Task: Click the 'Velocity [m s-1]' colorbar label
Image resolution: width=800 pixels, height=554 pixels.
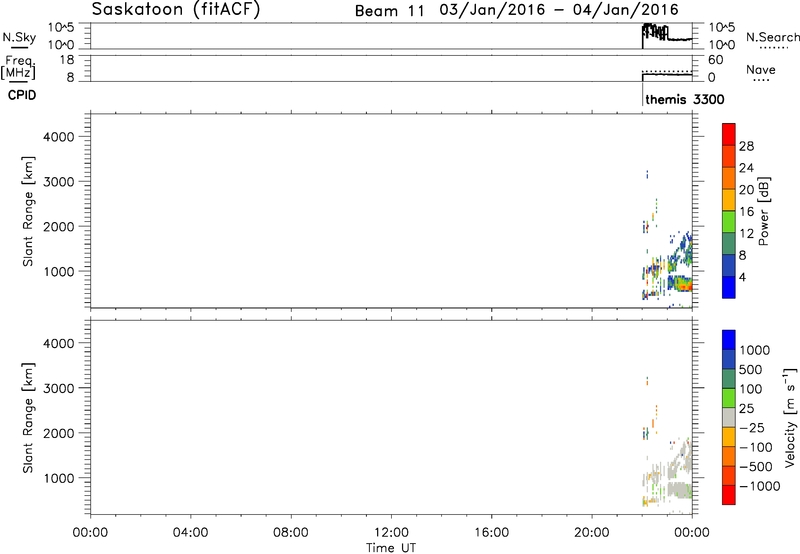Action: 790,417
